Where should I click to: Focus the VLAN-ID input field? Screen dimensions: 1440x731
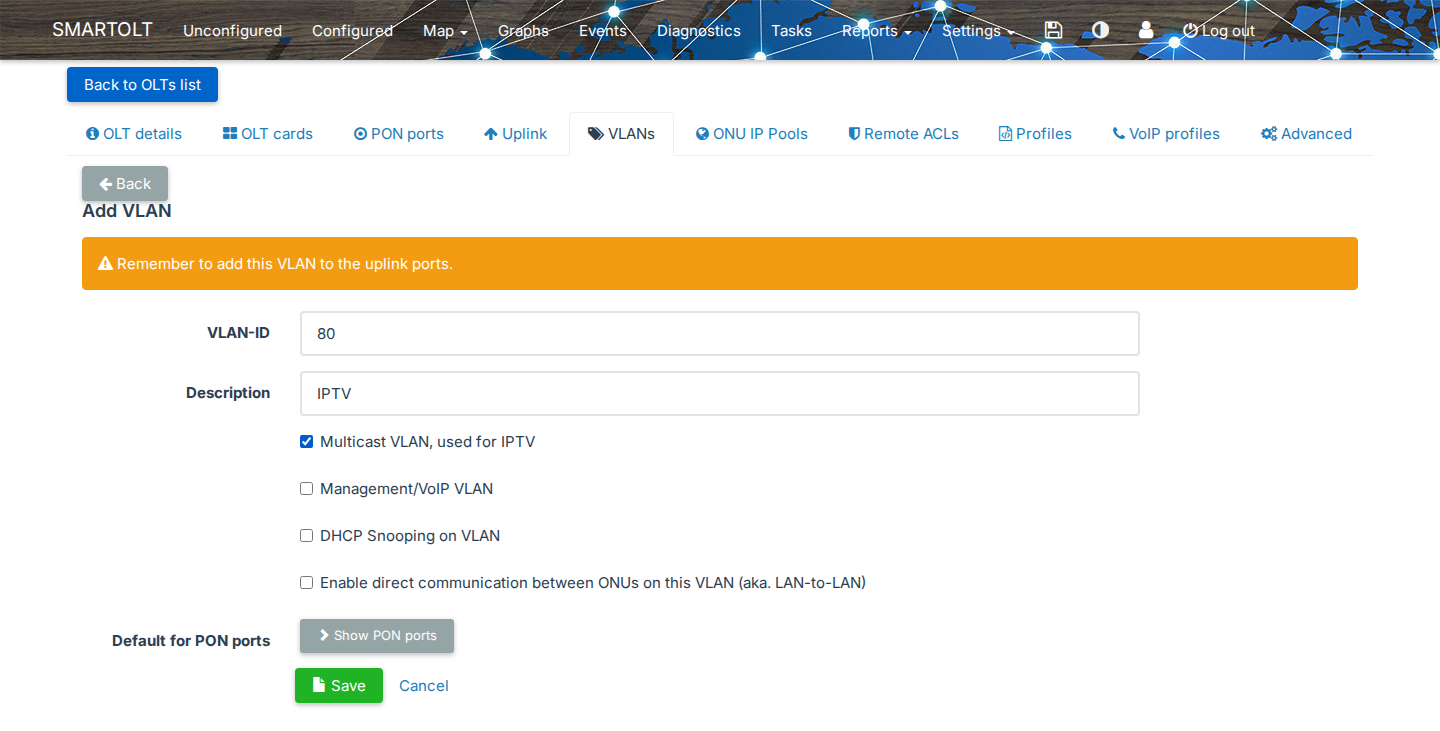tap(720, 334)
